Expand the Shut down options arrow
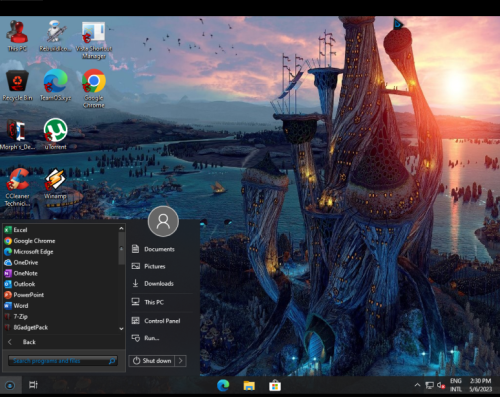 [x=181, y=361]
